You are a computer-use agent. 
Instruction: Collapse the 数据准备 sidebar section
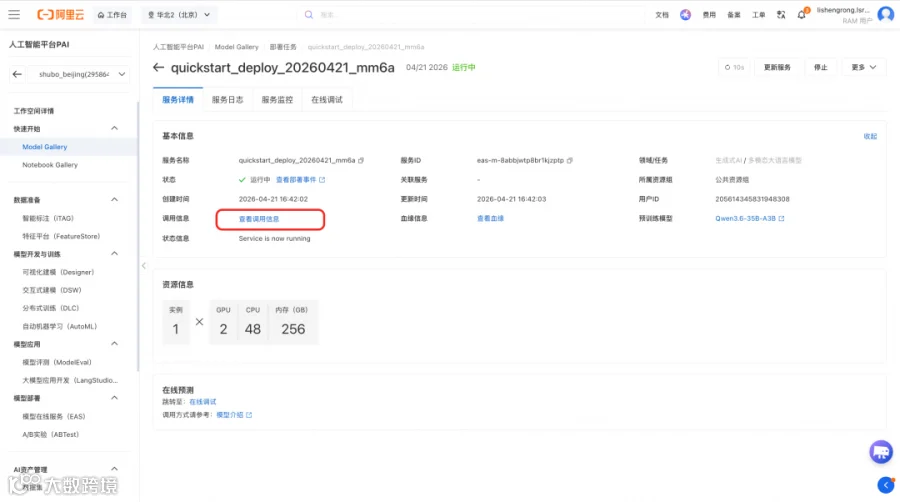[x=114, y=200]
